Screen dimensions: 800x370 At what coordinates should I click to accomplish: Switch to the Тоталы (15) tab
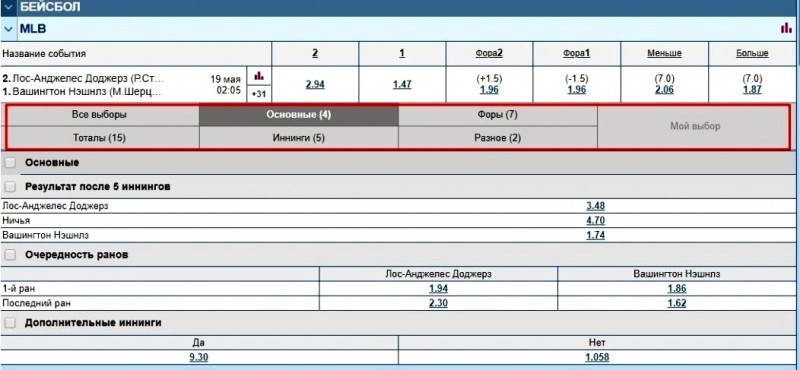pos(99,138)
